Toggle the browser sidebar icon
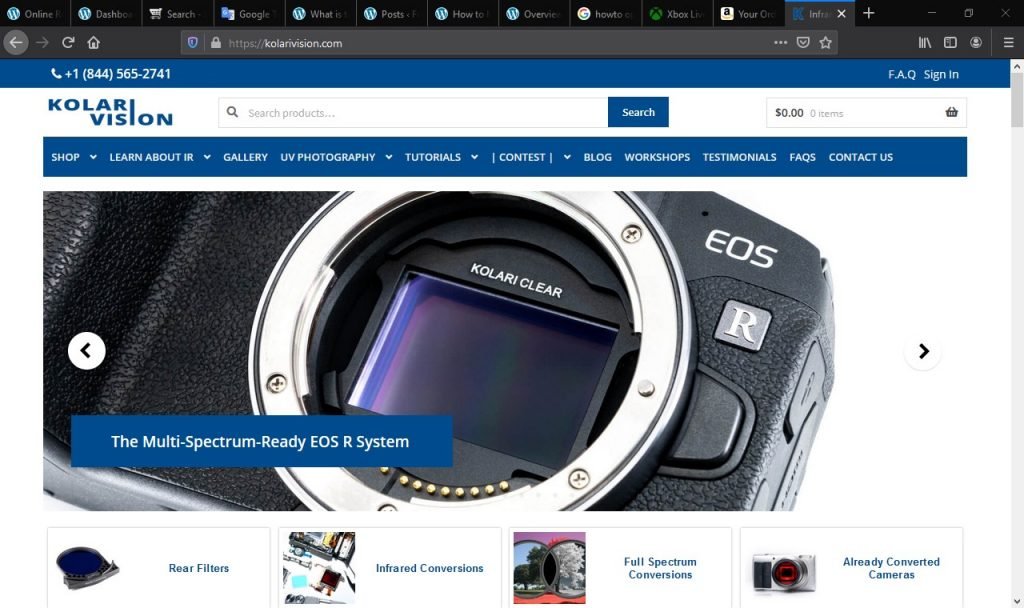Viewport: 1024px width, 608px height. point(950,42)
